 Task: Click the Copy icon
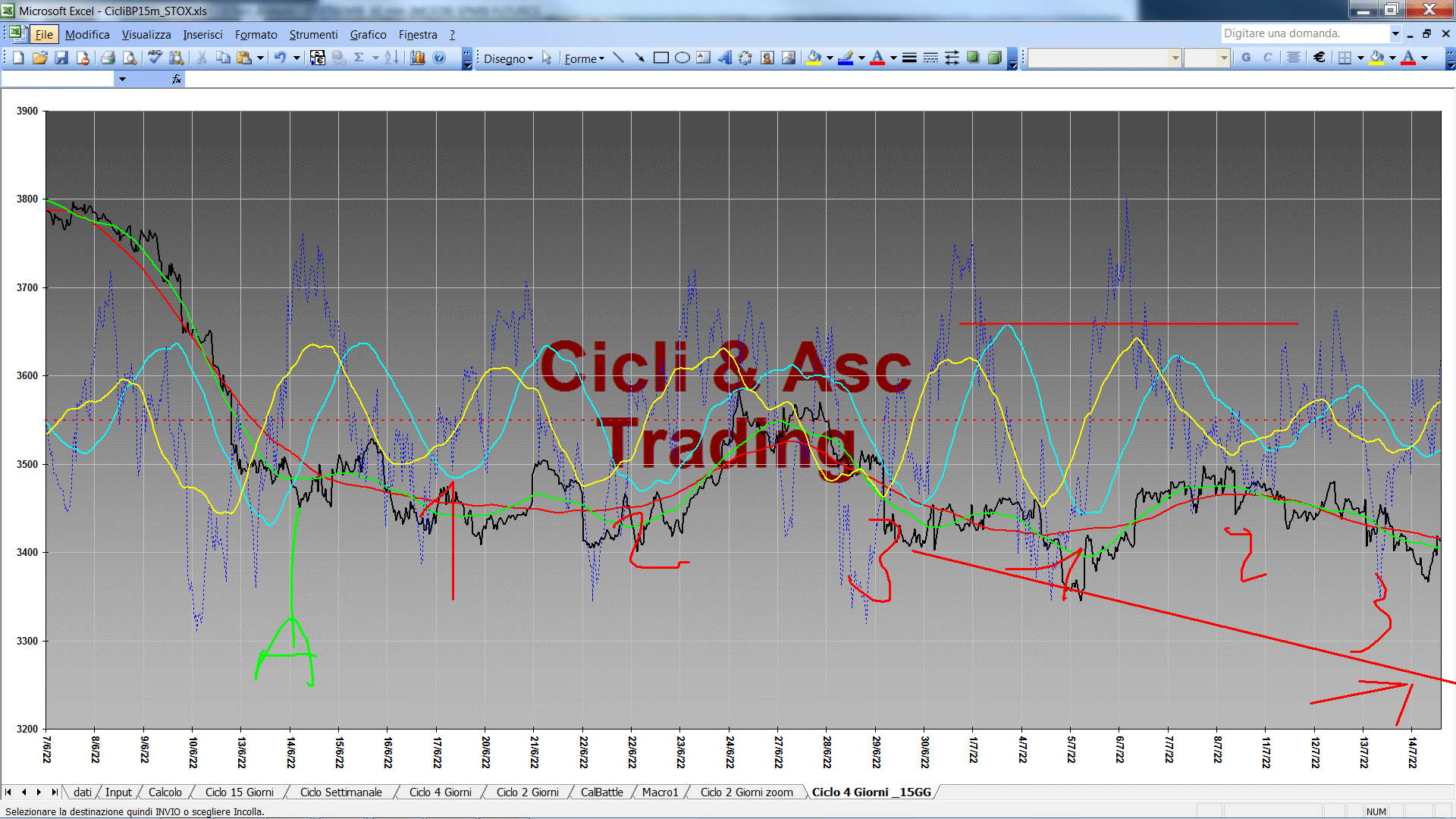(x=223, y=58)
